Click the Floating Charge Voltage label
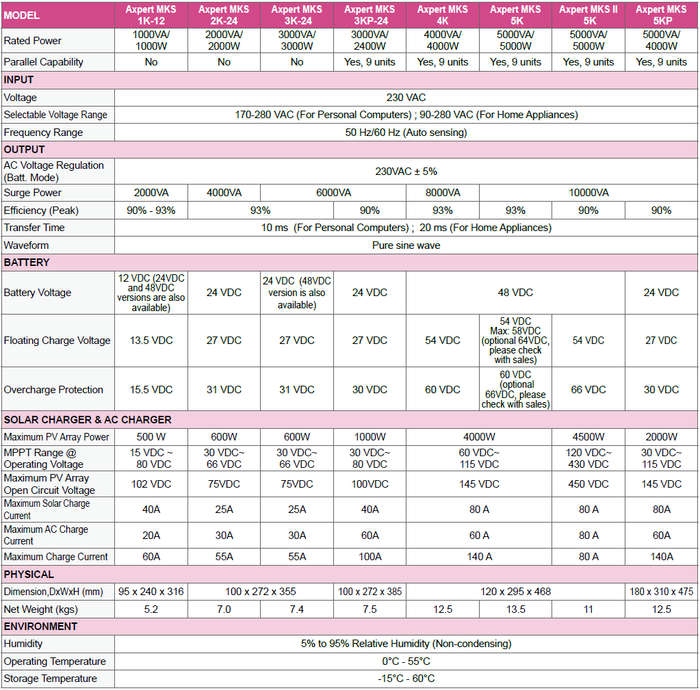700x690 pixels. (57, 341)
